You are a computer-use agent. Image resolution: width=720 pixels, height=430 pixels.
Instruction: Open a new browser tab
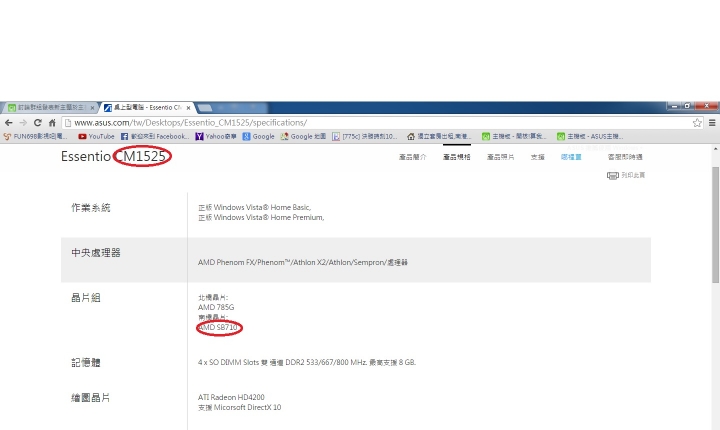pos(205,108)
